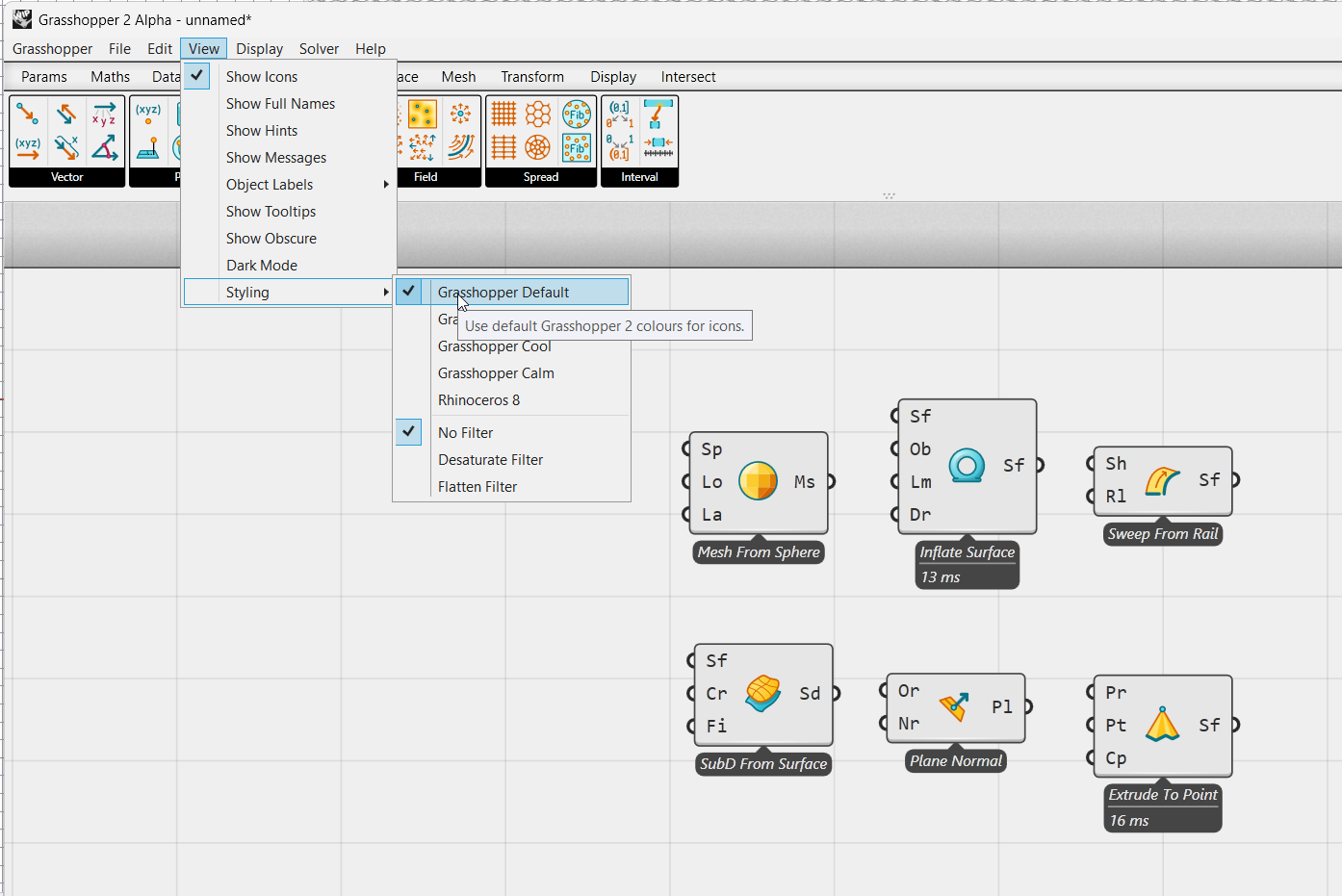The width and height of the screenshot is (1342, 896).
Task: Choose the Flatten Filter option
Action: [512, 486]
